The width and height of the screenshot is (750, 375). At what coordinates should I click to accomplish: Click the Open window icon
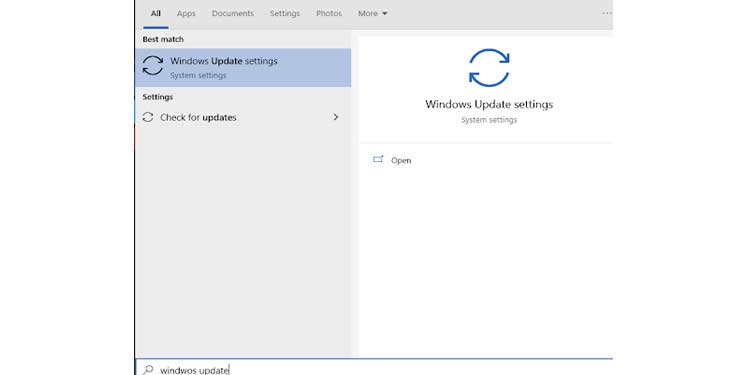[x=378, y=159]
